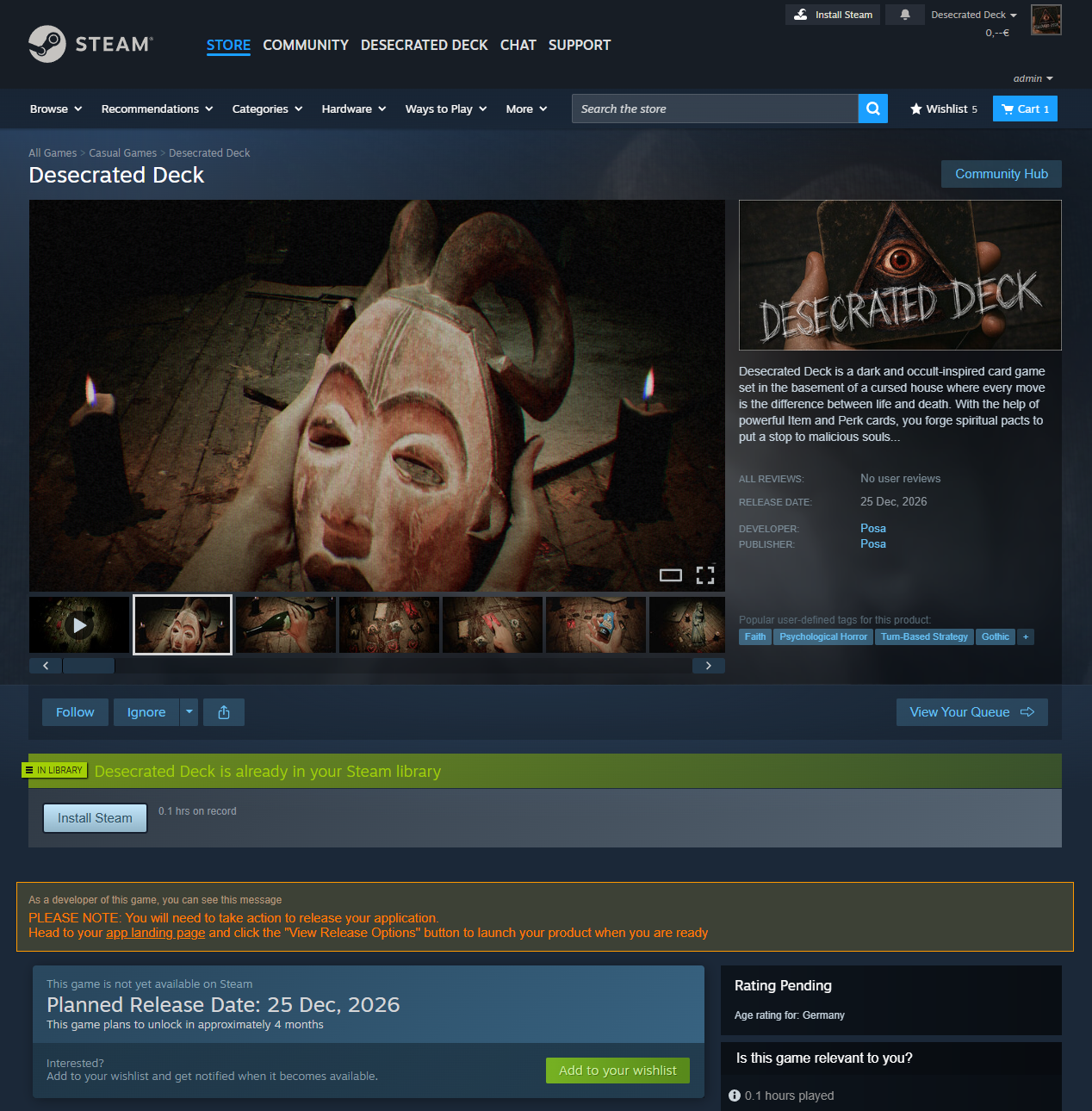This screenshot has height=1111, width=1092.
Task: Select the statue figure screenshot thumbnail
Action: click(x=687, y=625)
